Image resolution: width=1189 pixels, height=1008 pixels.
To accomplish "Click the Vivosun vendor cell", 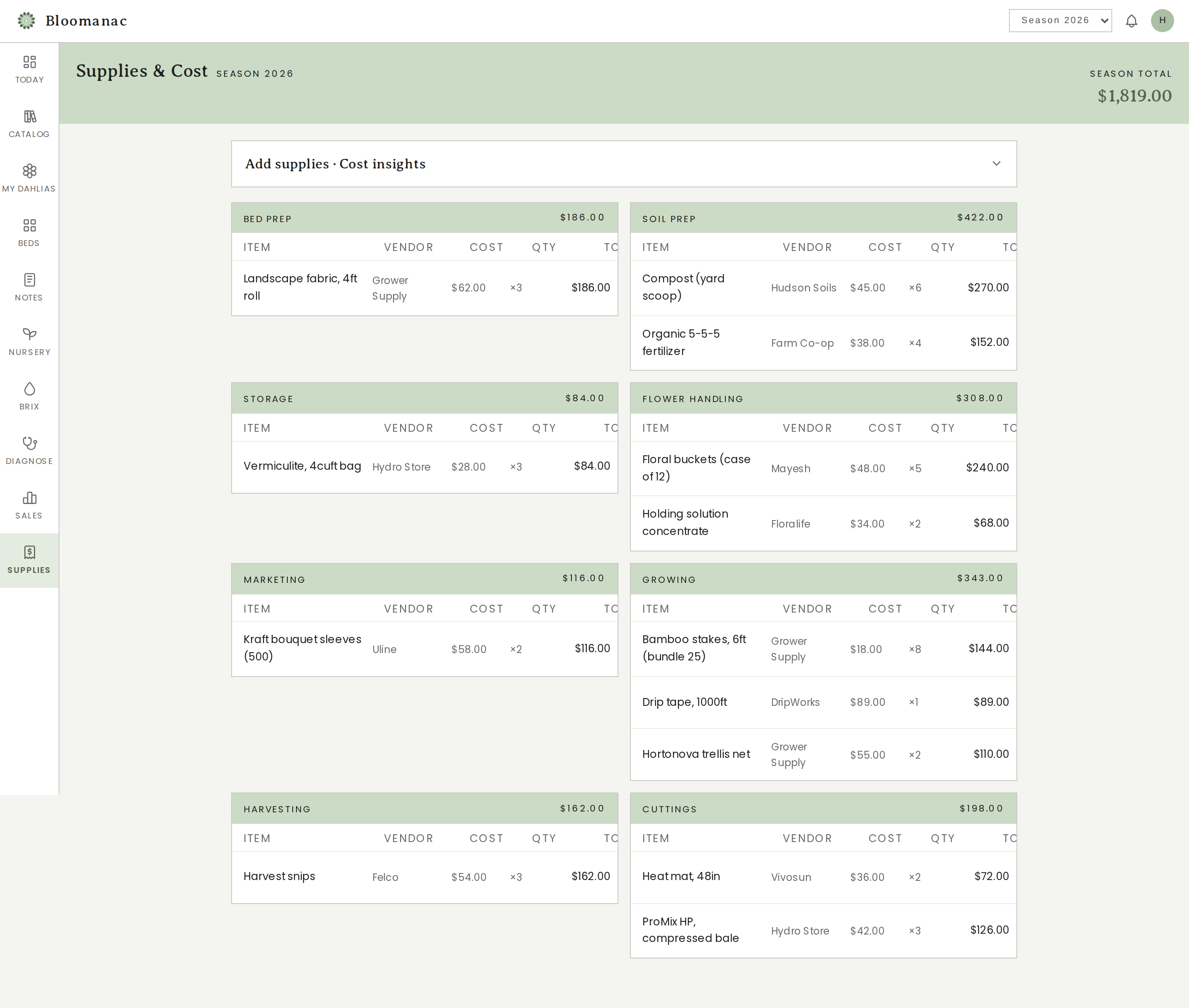I will (791, 877).
